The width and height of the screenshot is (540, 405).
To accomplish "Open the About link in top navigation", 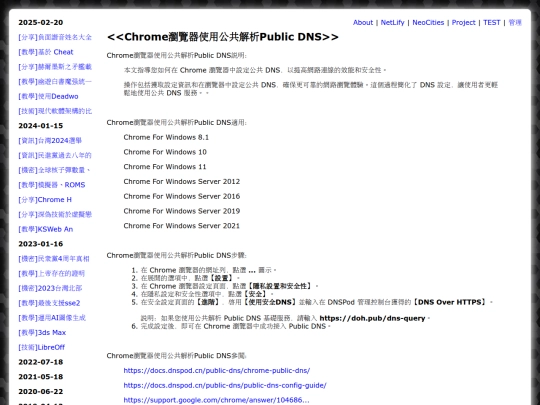I will 363,22.
